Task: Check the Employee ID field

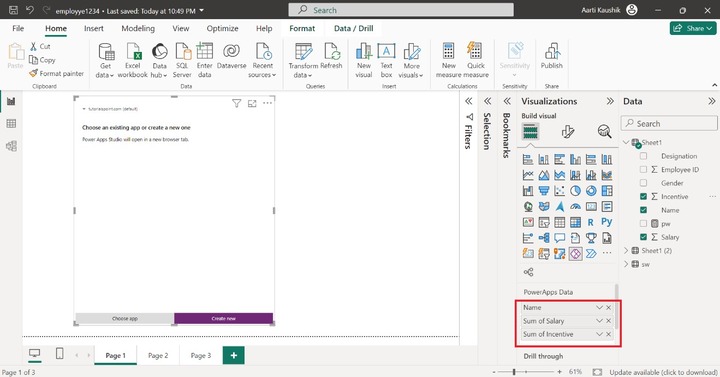Action: pos(643,169)
